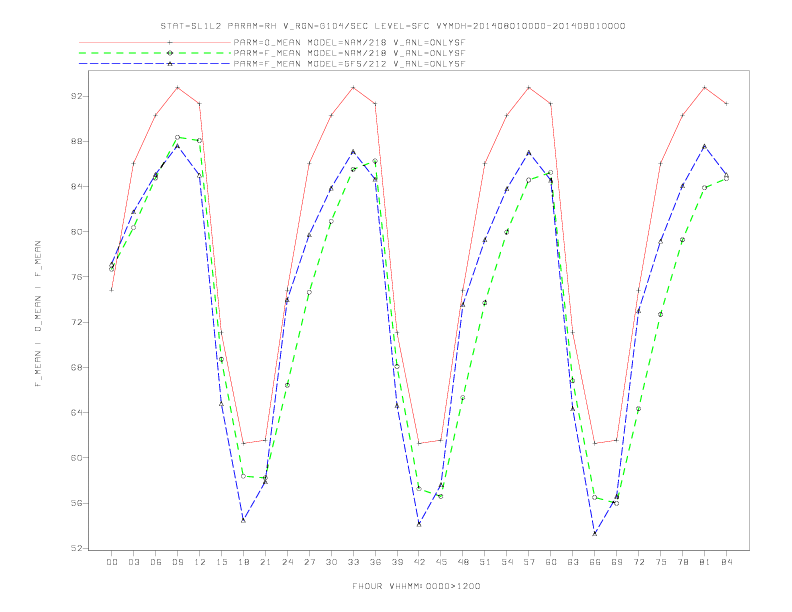Click blue GFS triangle data point at hour 42

click(x=419, y=524)
